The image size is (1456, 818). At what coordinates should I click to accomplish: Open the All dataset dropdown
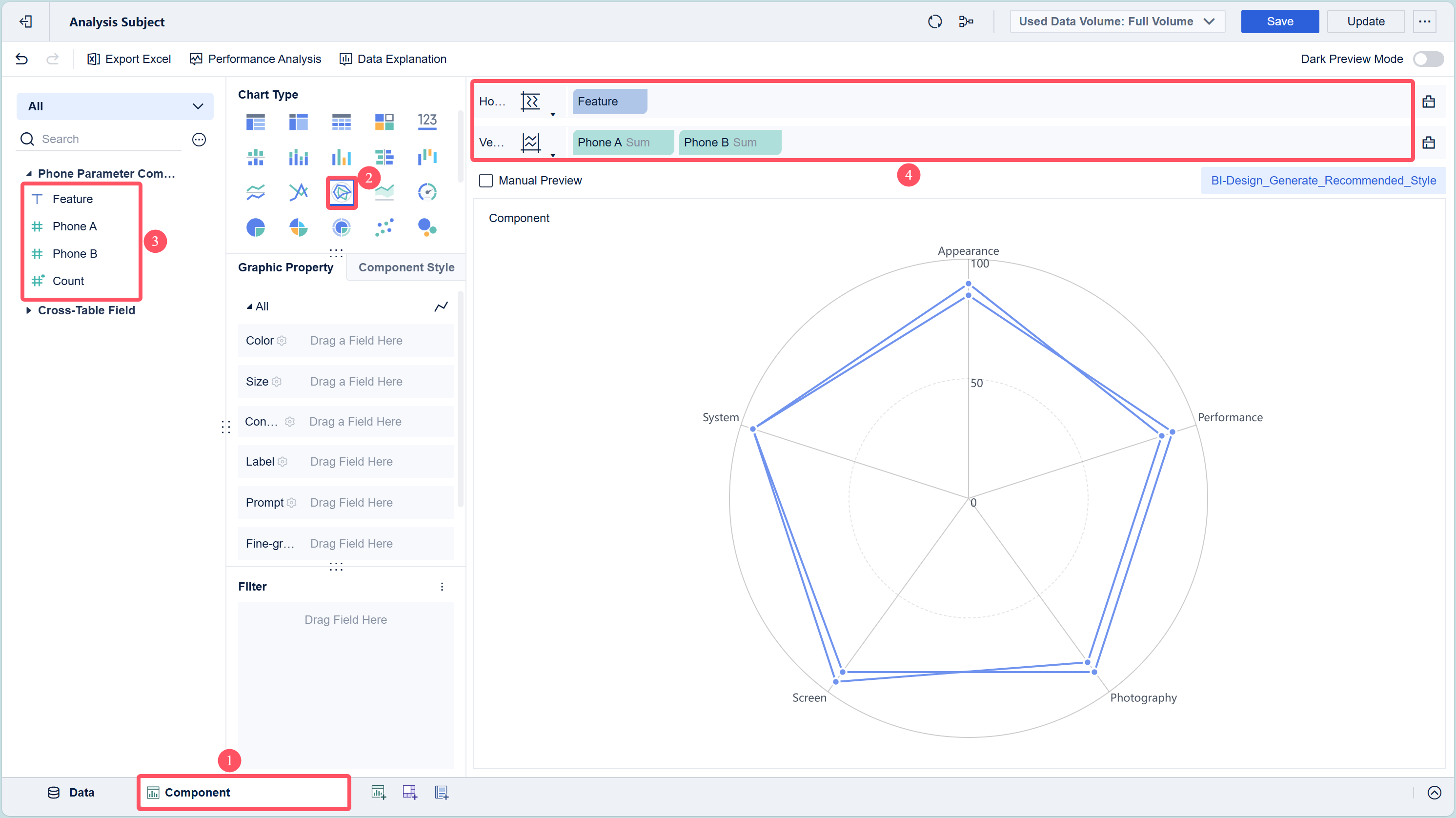(x=115, y=106)
